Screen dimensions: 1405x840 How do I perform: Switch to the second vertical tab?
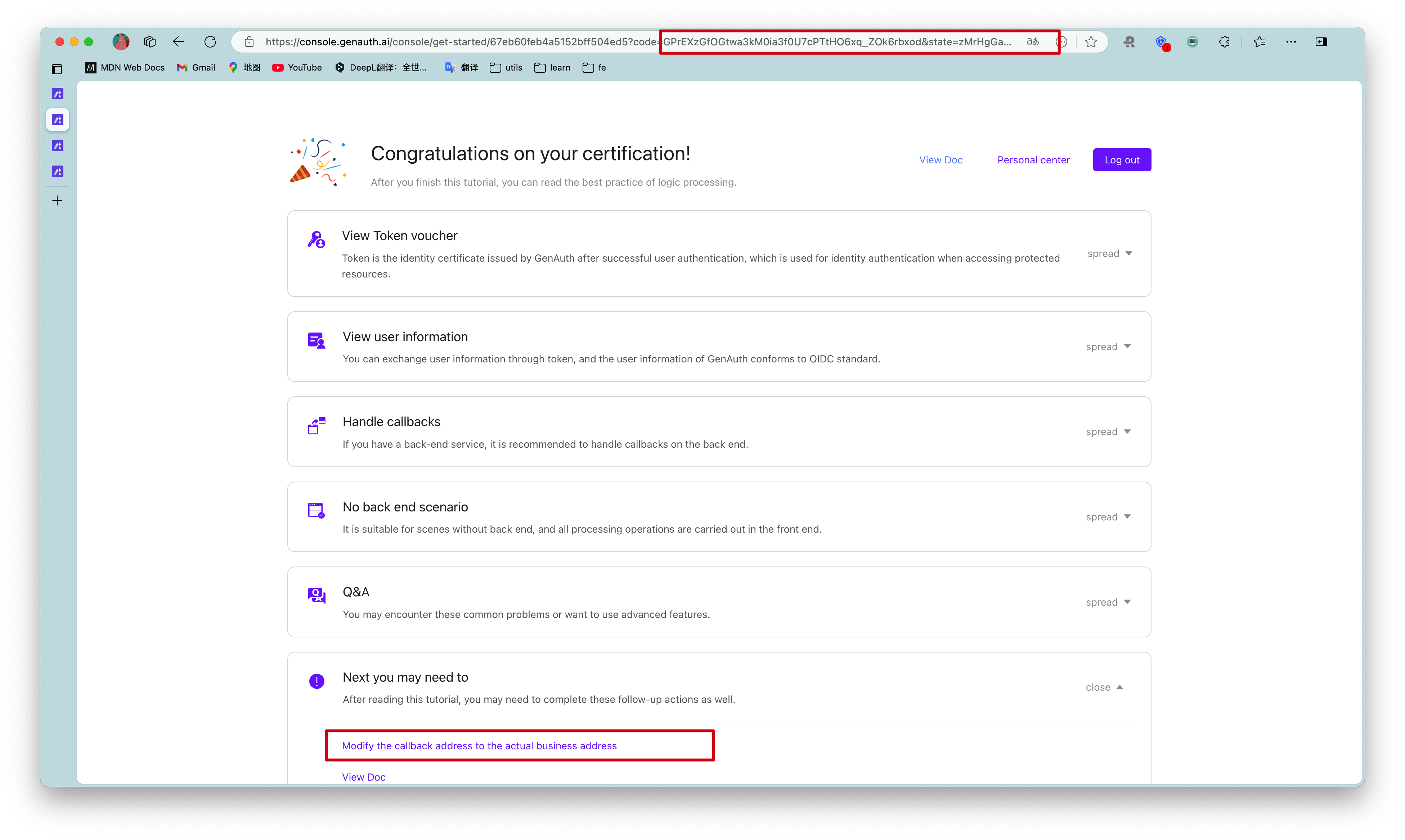point(58,120)
